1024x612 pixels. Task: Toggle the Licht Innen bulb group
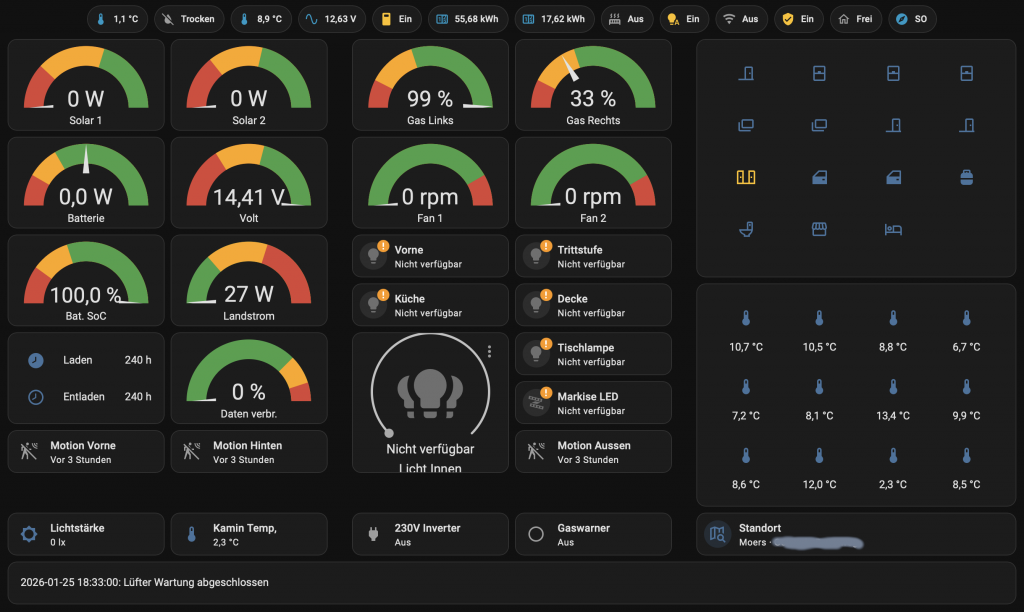coord(430,393)
